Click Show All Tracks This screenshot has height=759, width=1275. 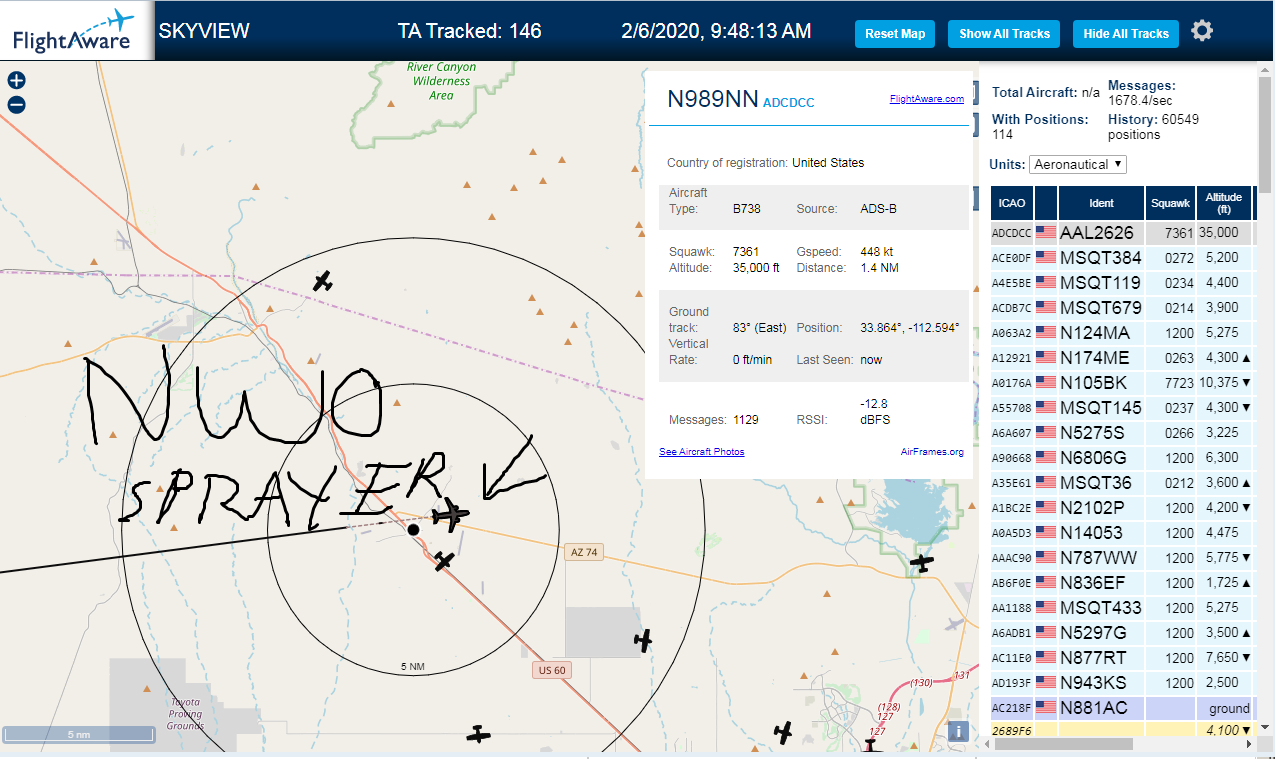coord(1004,33)
